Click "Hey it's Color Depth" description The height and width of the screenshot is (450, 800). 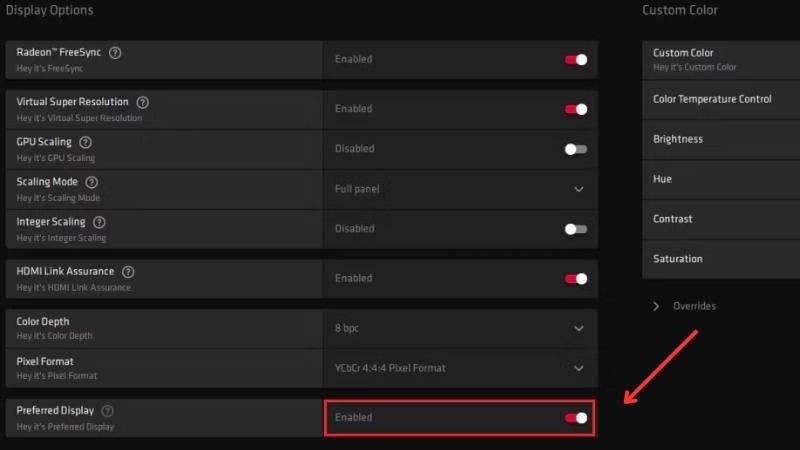[x=55, y=336]
